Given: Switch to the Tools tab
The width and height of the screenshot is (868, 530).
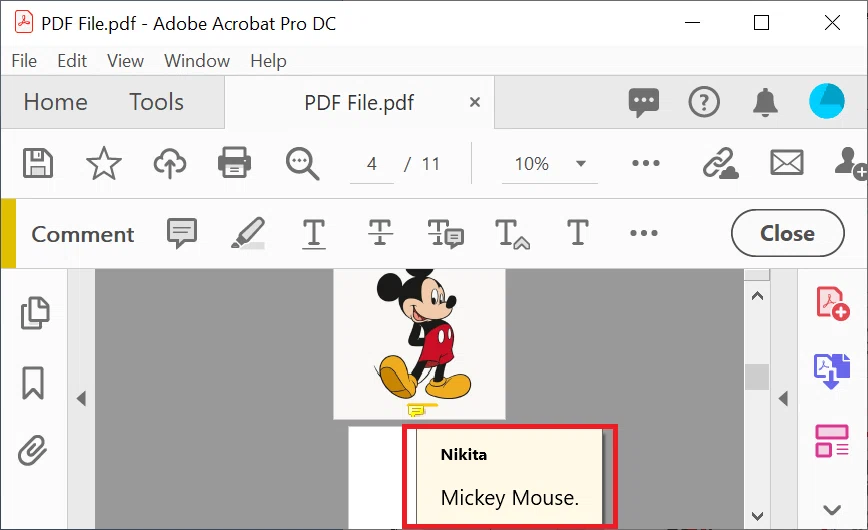Looking at the screenshot, I should coord(157,102).
